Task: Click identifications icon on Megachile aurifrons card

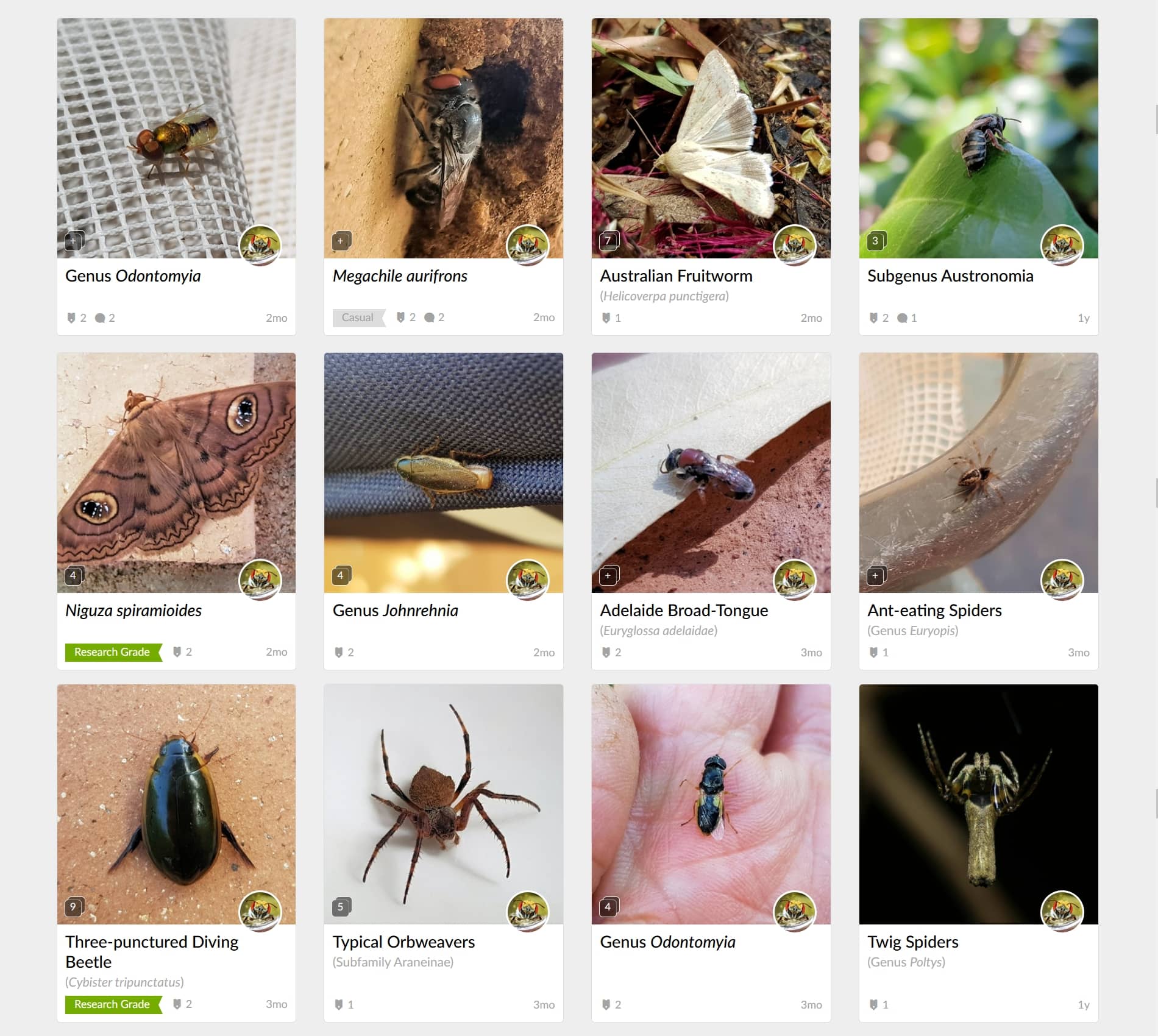Action: [400, 317]
